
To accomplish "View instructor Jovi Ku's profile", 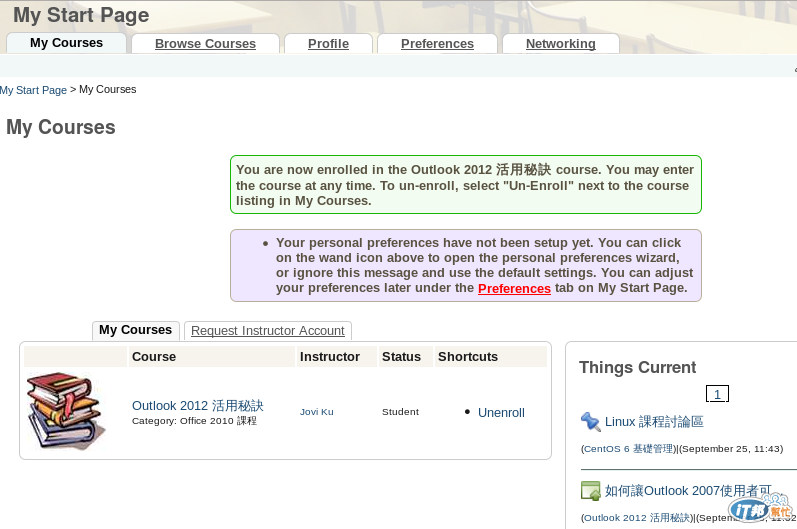I will pos(317,412).
